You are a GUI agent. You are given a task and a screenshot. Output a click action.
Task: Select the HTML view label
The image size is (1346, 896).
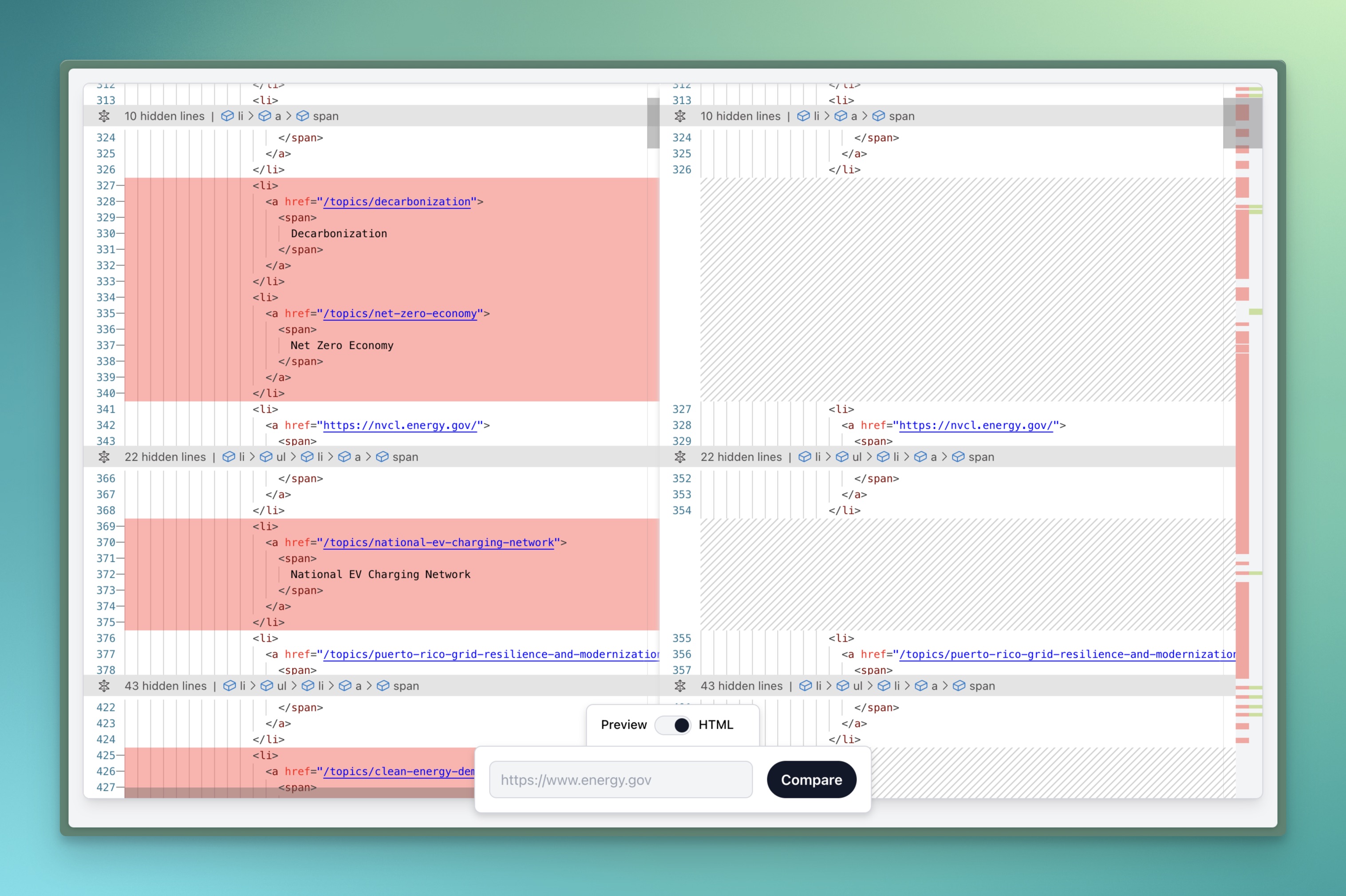[715, 725]
